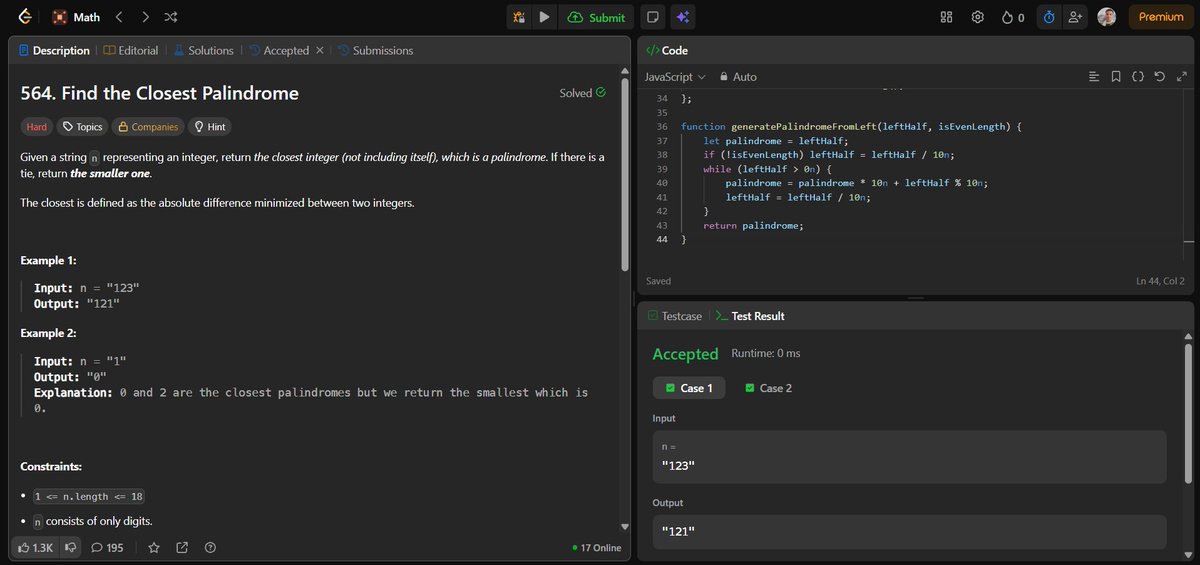Switch to the Testcase tab
Screen dimensions: 1200x565
675,316
